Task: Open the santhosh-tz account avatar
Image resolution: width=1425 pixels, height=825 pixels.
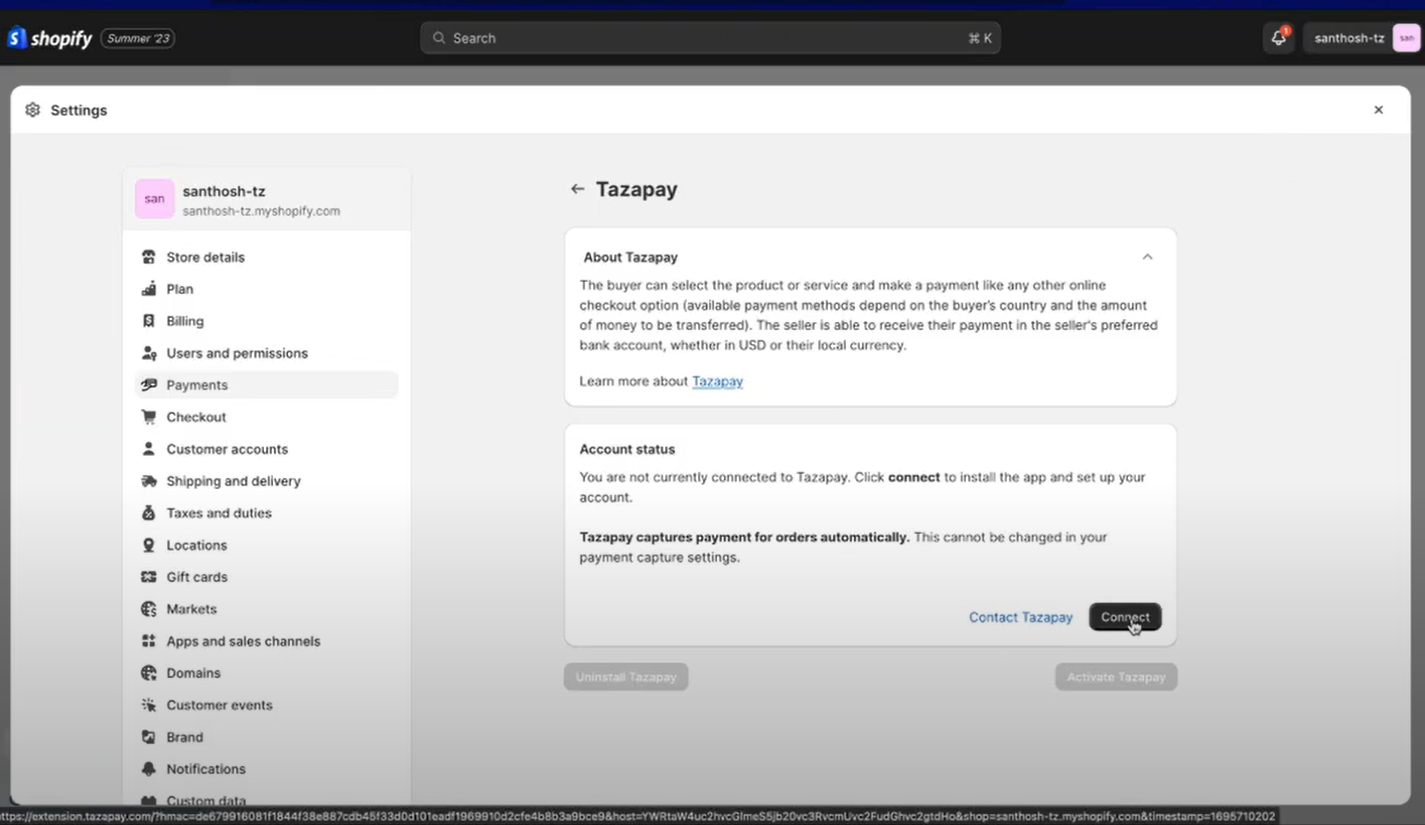Action: pos(1406,38)
